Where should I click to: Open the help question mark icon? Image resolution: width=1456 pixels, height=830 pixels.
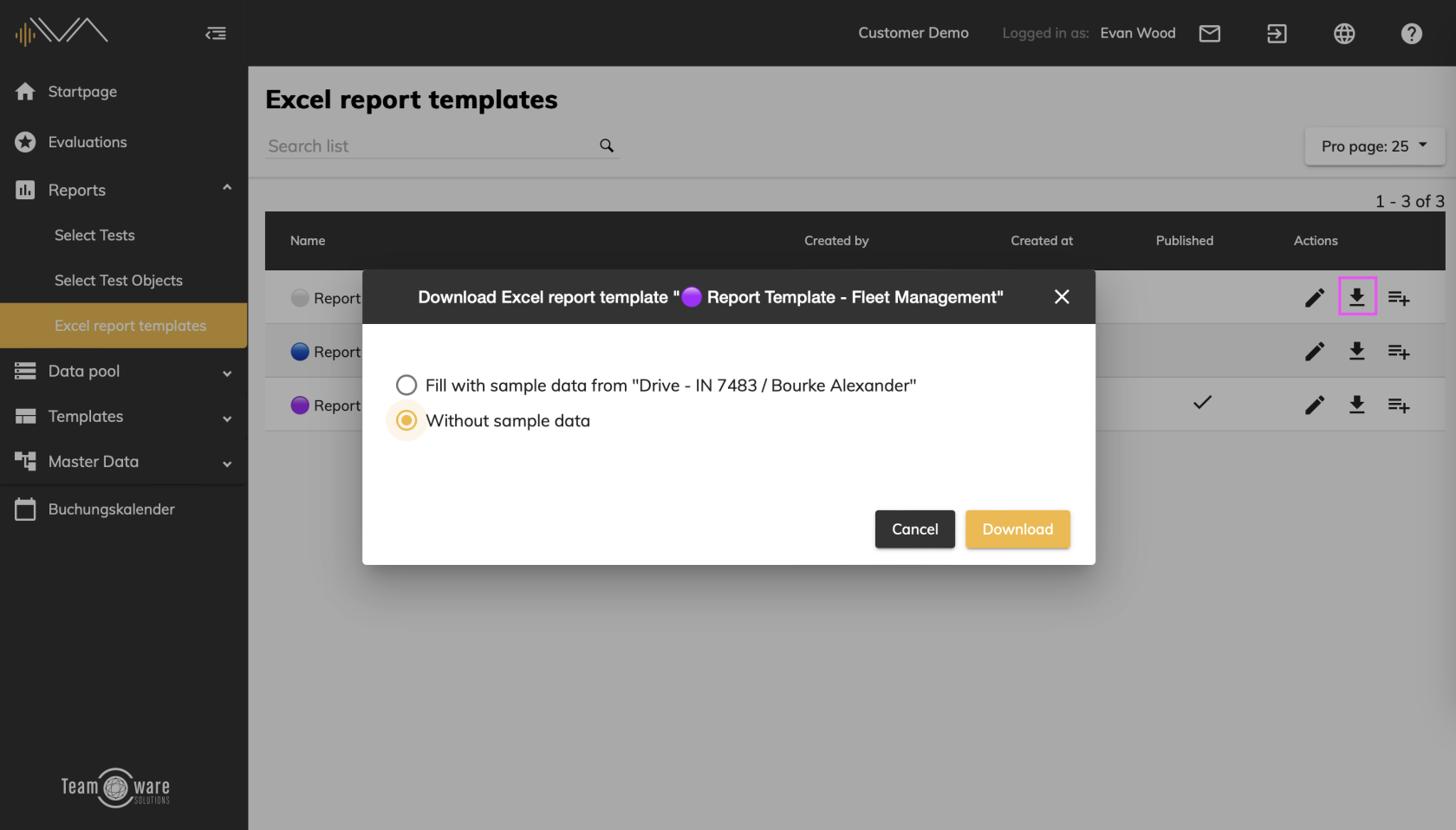[1412, 33]
